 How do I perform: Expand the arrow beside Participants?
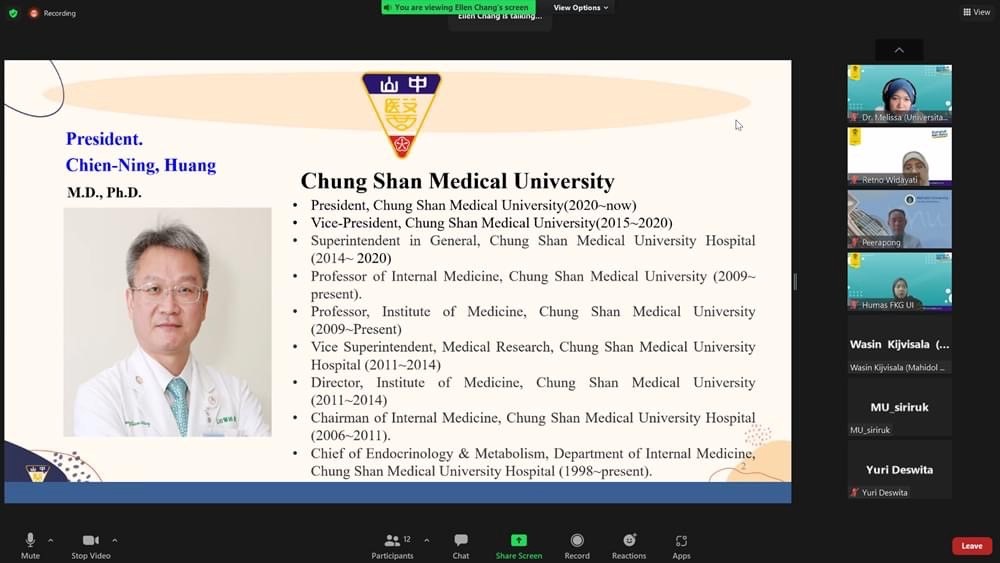pyautogui.click(x=427, y=540)
